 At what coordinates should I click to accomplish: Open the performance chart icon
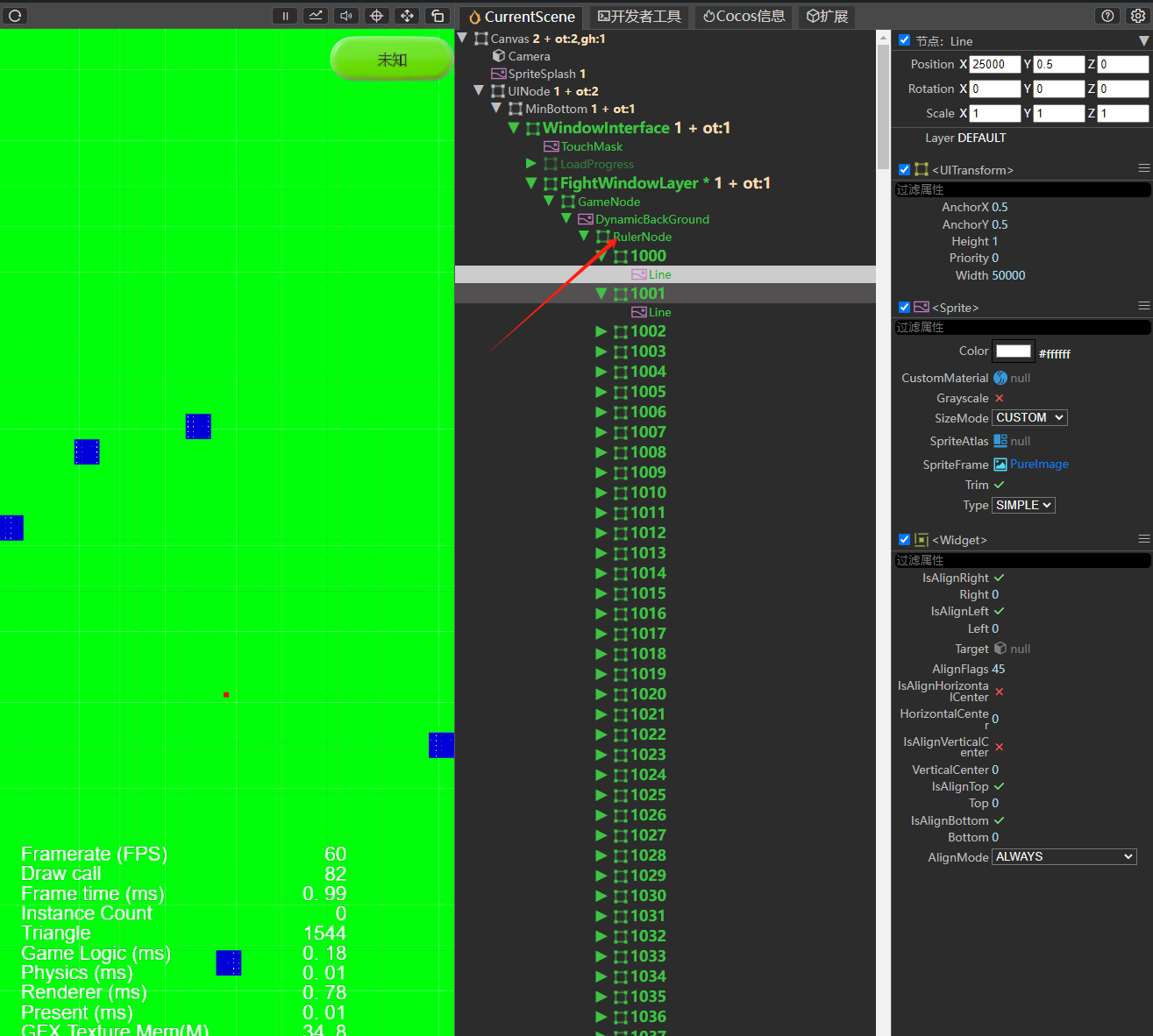316,16
